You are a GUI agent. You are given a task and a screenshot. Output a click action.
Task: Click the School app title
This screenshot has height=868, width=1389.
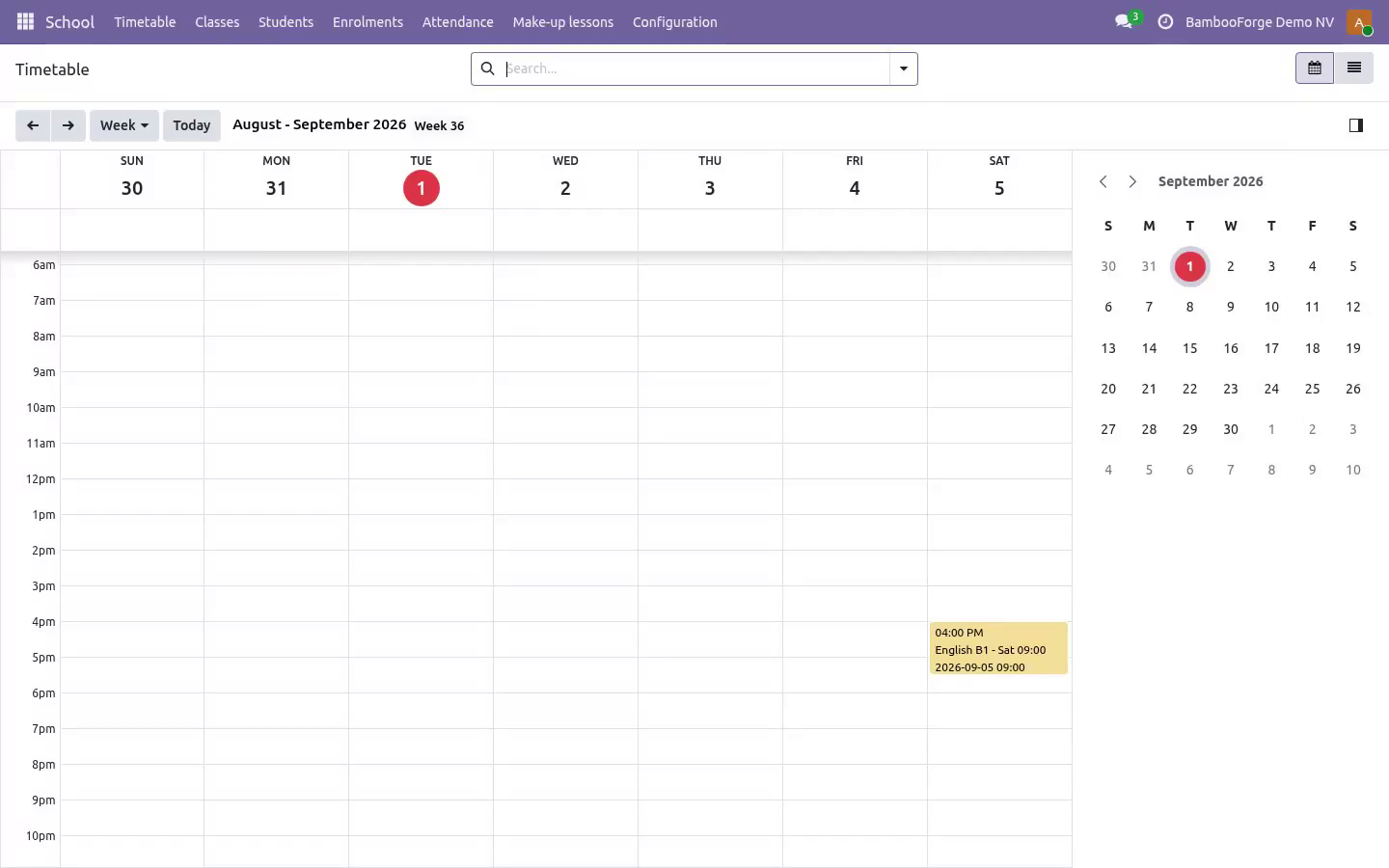[x=69, y=22]
